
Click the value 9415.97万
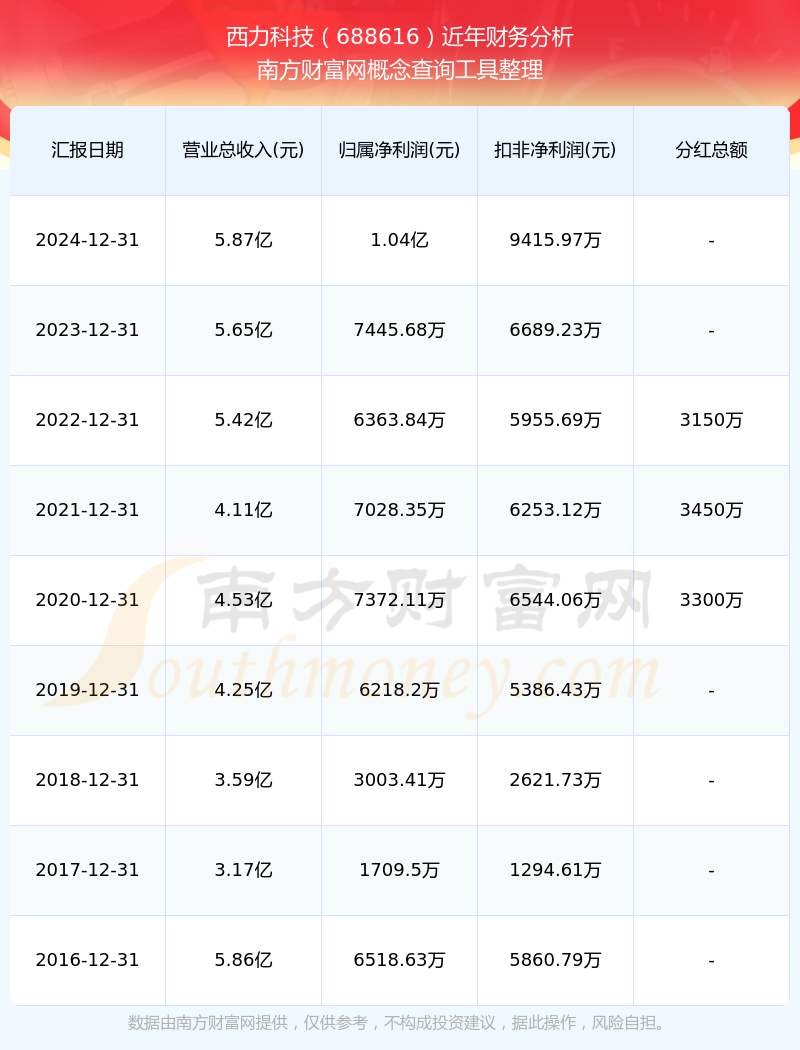tap(556, 240)
